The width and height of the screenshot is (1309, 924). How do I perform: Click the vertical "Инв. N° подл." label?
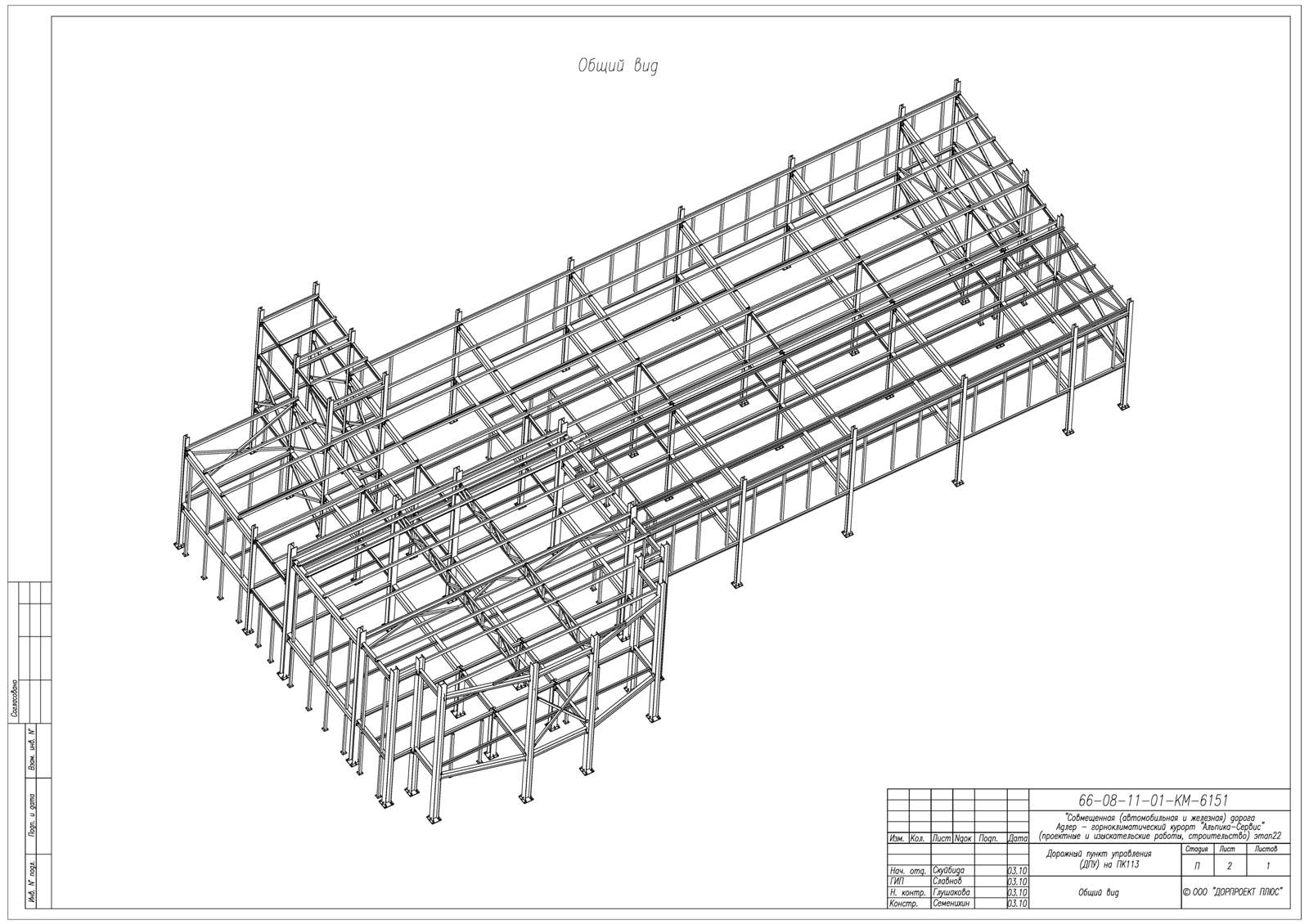(x=31, y=881)
